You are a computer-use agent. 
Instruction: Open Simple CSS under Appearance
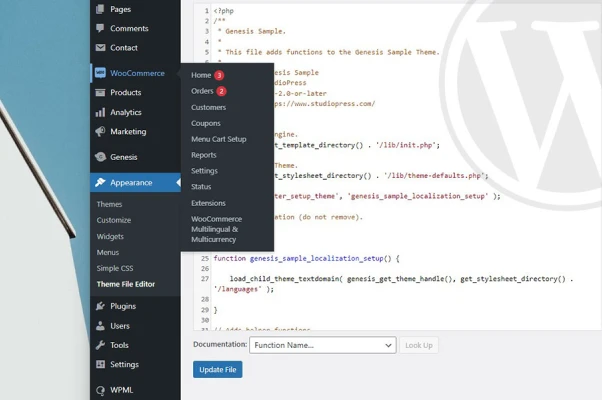click(115, 268)
